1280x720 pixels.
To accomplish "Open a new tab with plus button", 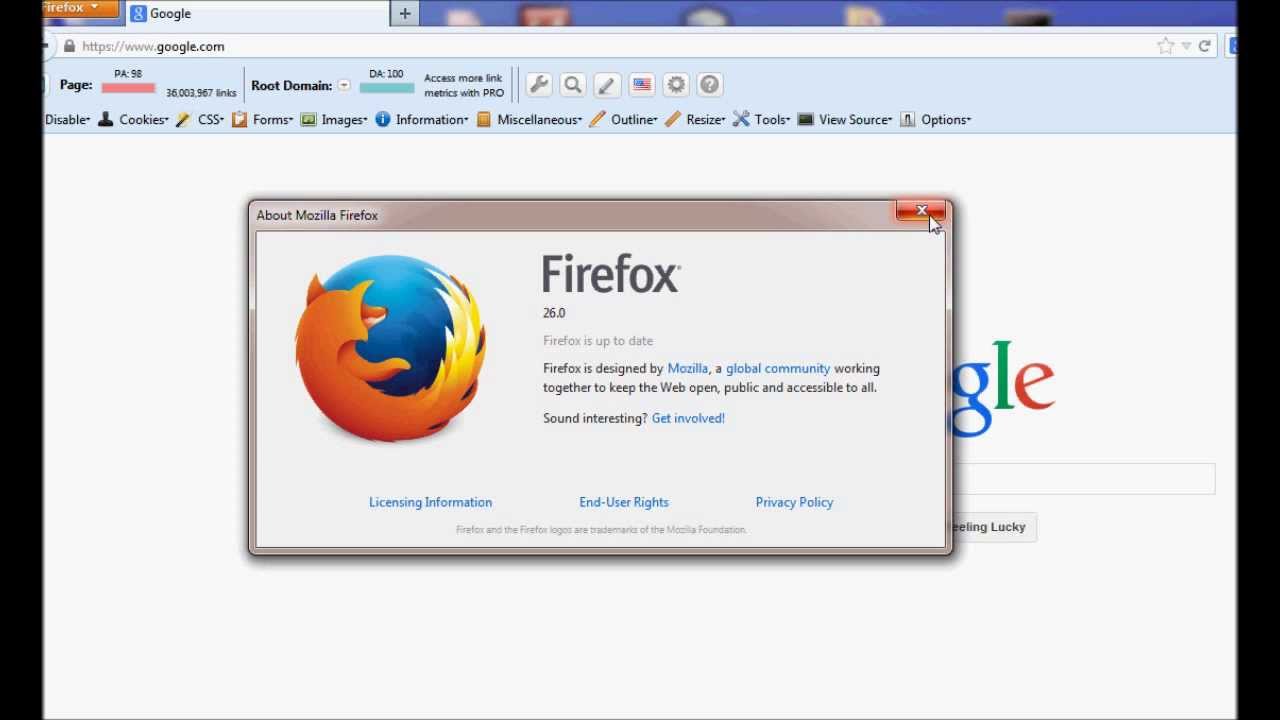I will point(405,13).
